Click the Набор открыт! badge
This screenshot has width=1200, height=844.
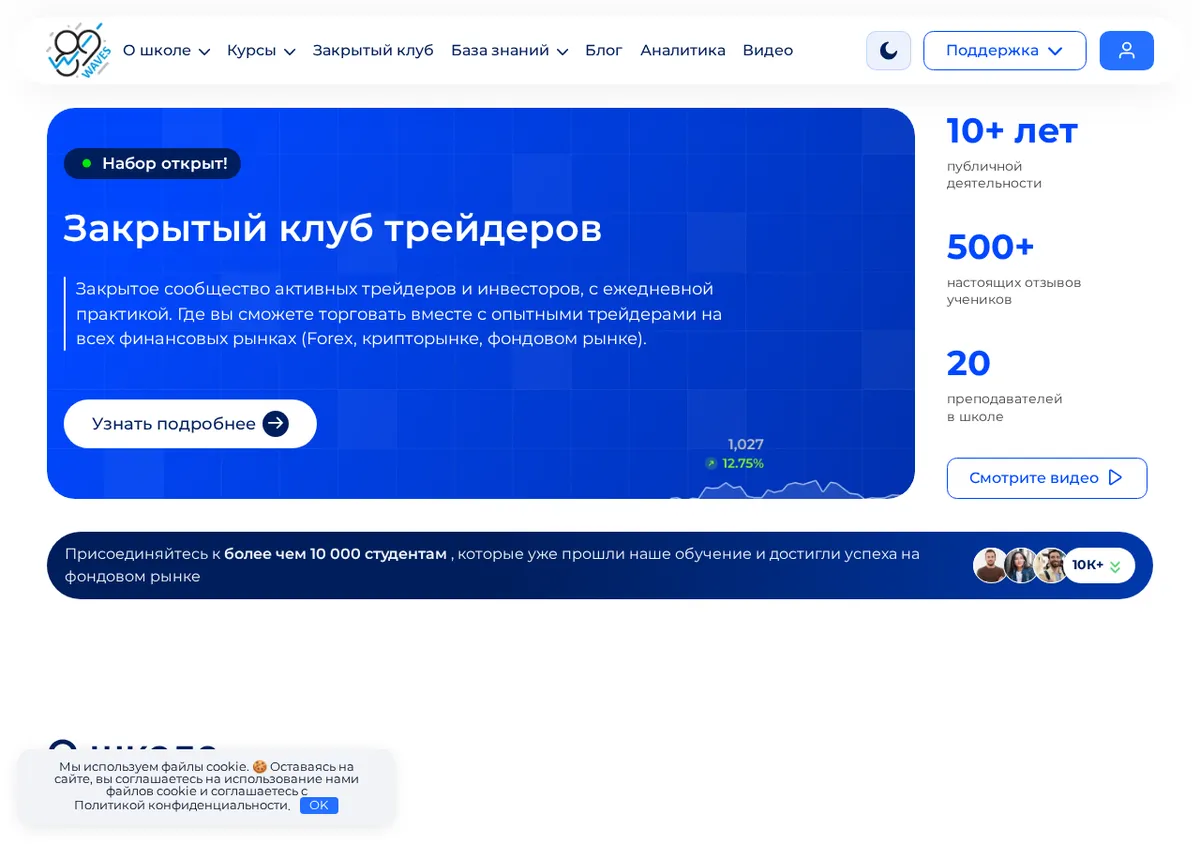pos(152,163)
